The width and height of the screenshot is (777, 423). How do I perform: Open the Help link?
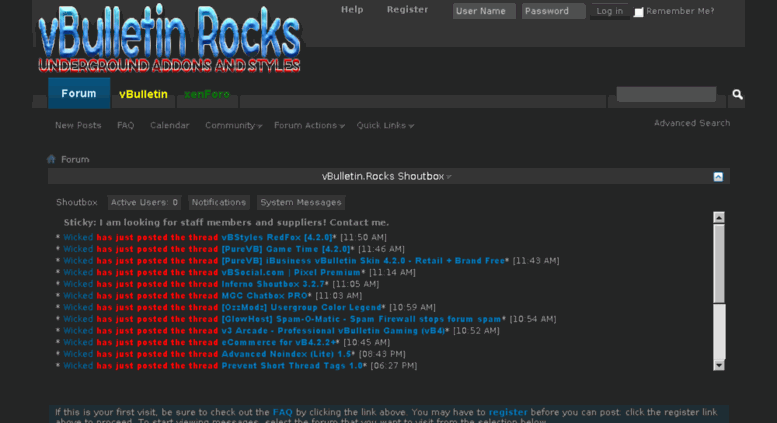click(352, 9)
